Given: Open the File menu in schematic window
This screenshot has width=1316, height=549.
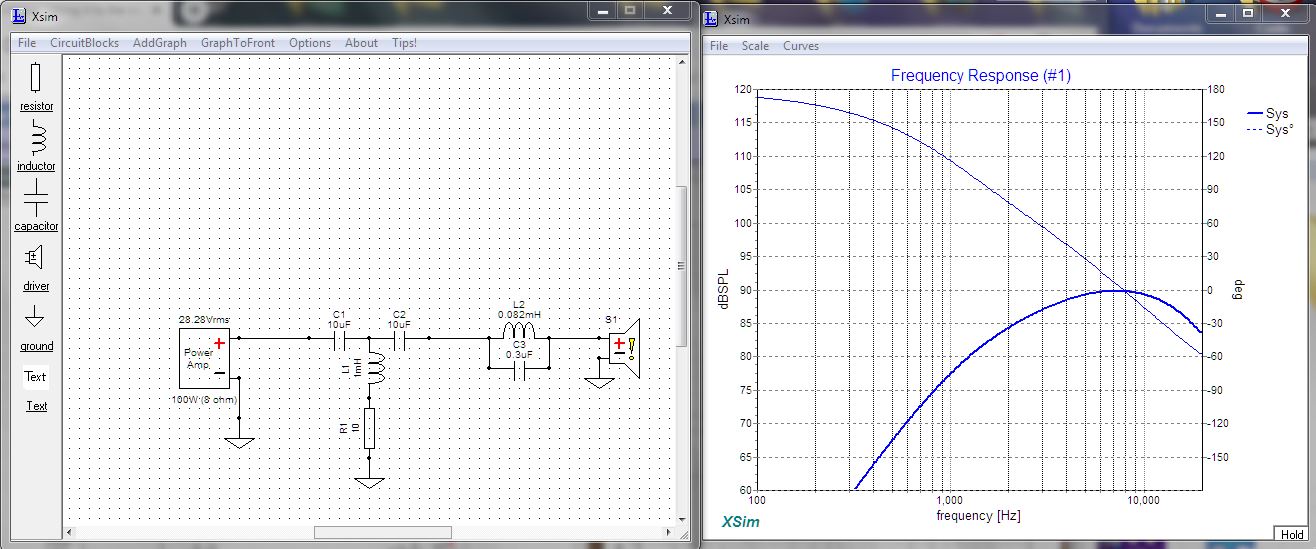Looking at the screenshot, I should 27,43.
